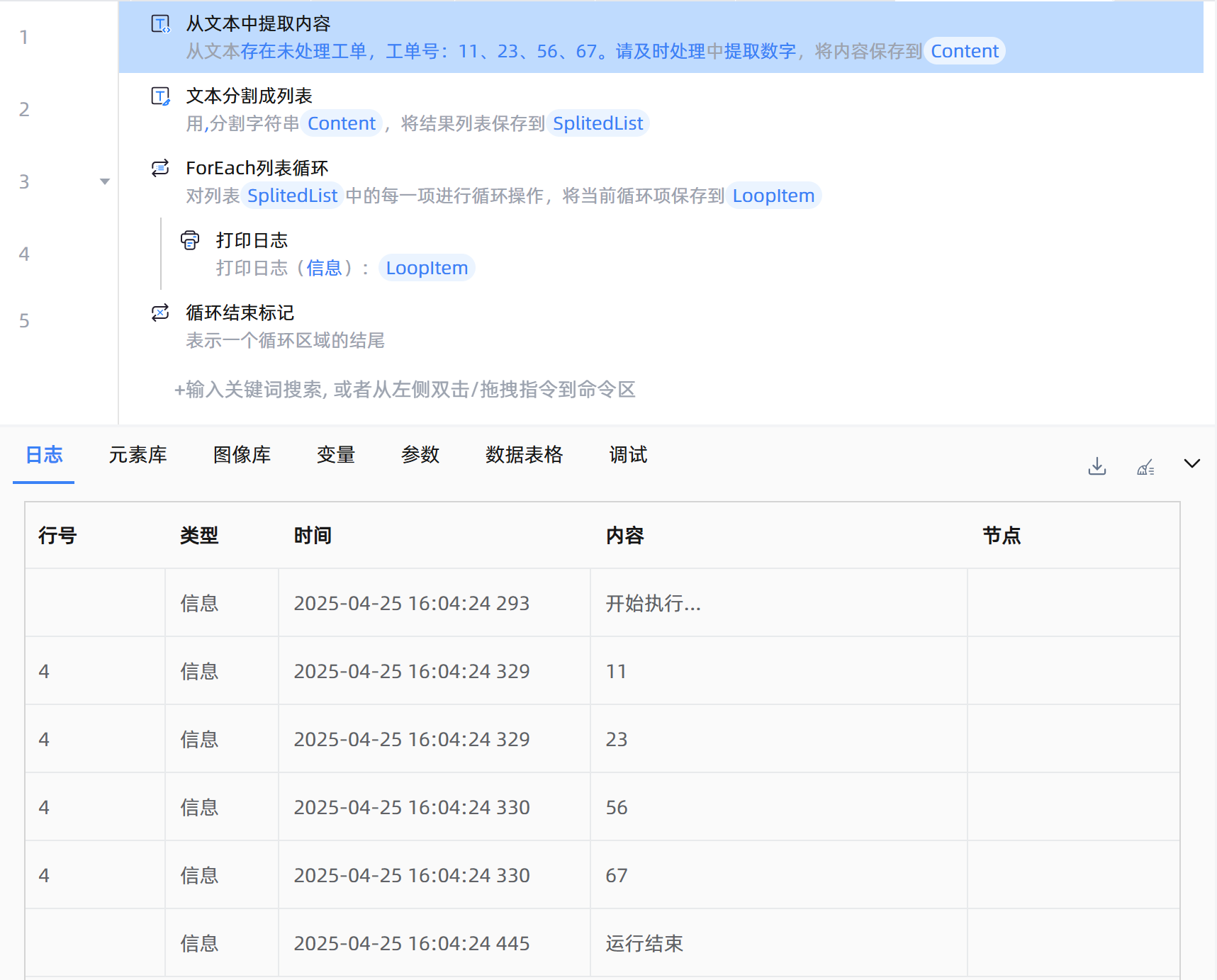Collapse the ForEach loop at line 3

tap(105, 181)
